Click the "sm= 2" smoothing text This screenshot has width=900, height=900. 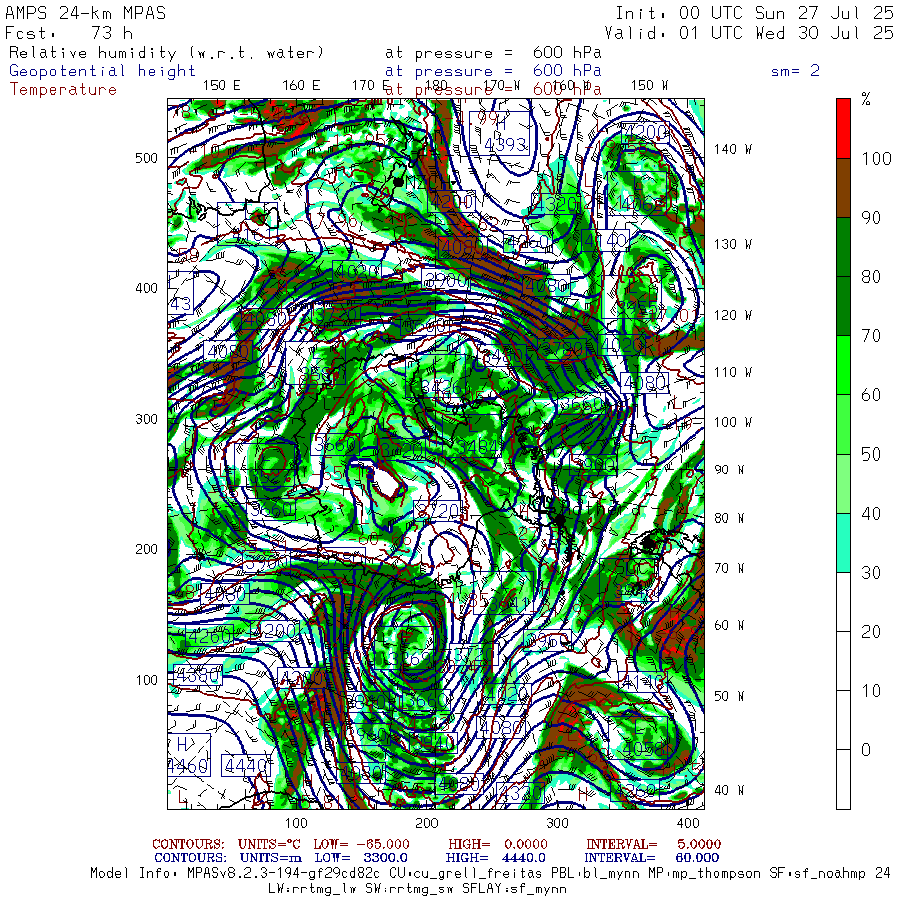[x=795, y=71]
